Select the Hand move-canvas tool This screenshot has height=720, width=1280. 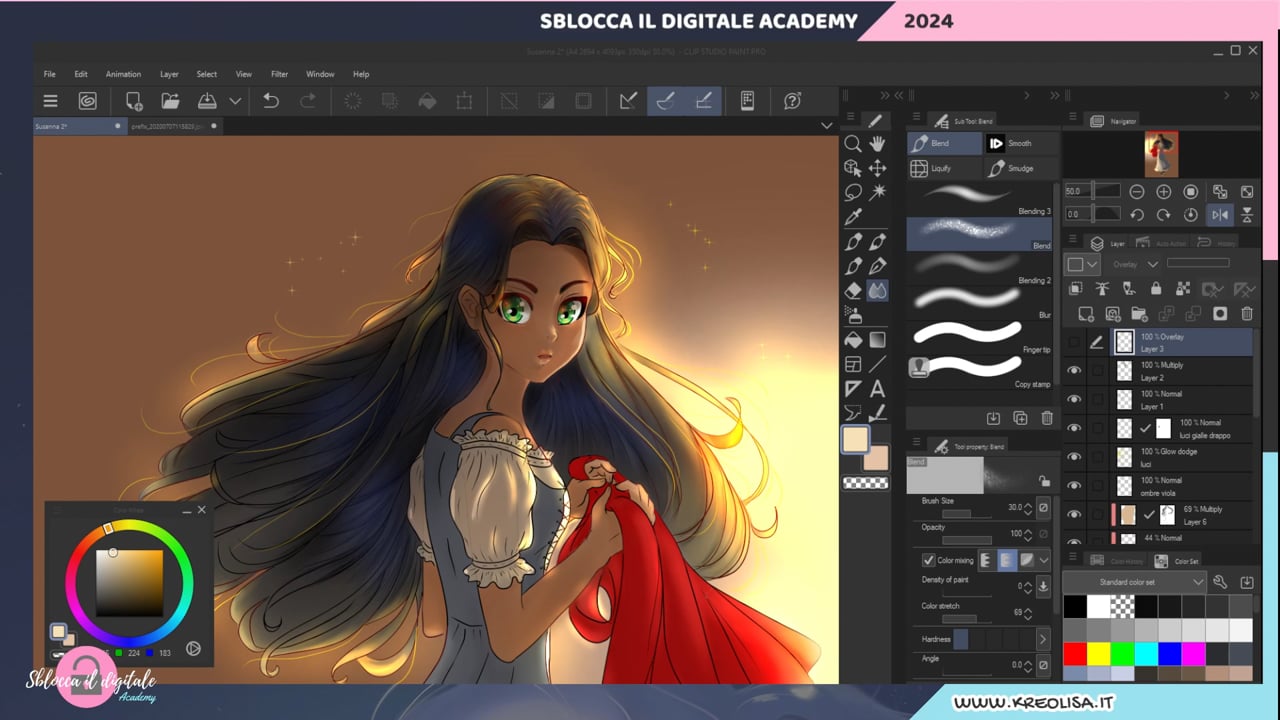(877, 144)
